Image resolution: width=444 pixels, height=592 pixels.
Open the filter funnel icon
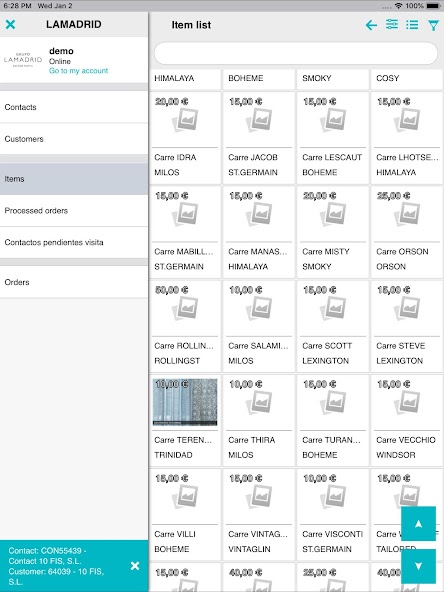click(433, 25)
